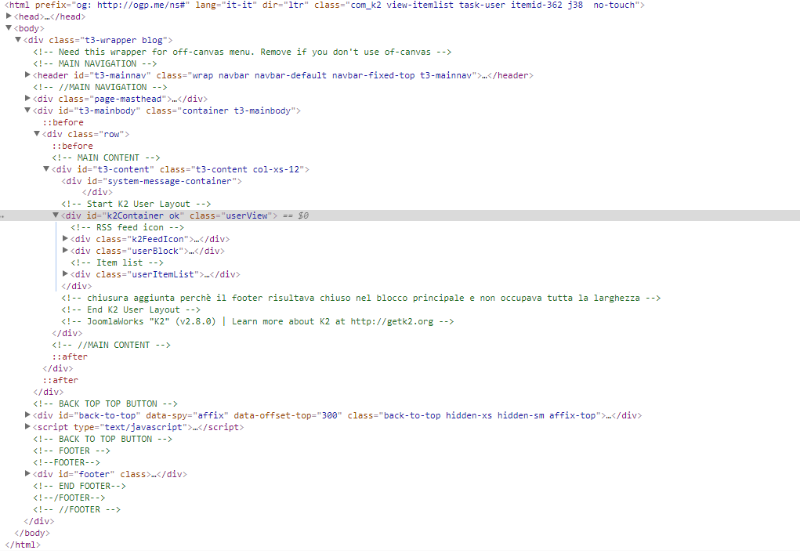This screenshot has height=551, width=800.
Task: Click the '<!-- FOOTER -->' comment with spaces
Action: click(x=71, y=451)
